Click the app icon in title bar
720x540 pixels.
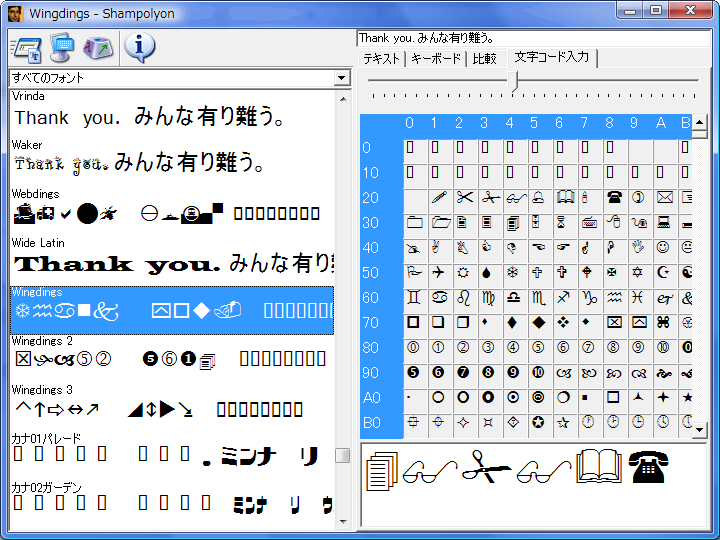click(15, 13)
